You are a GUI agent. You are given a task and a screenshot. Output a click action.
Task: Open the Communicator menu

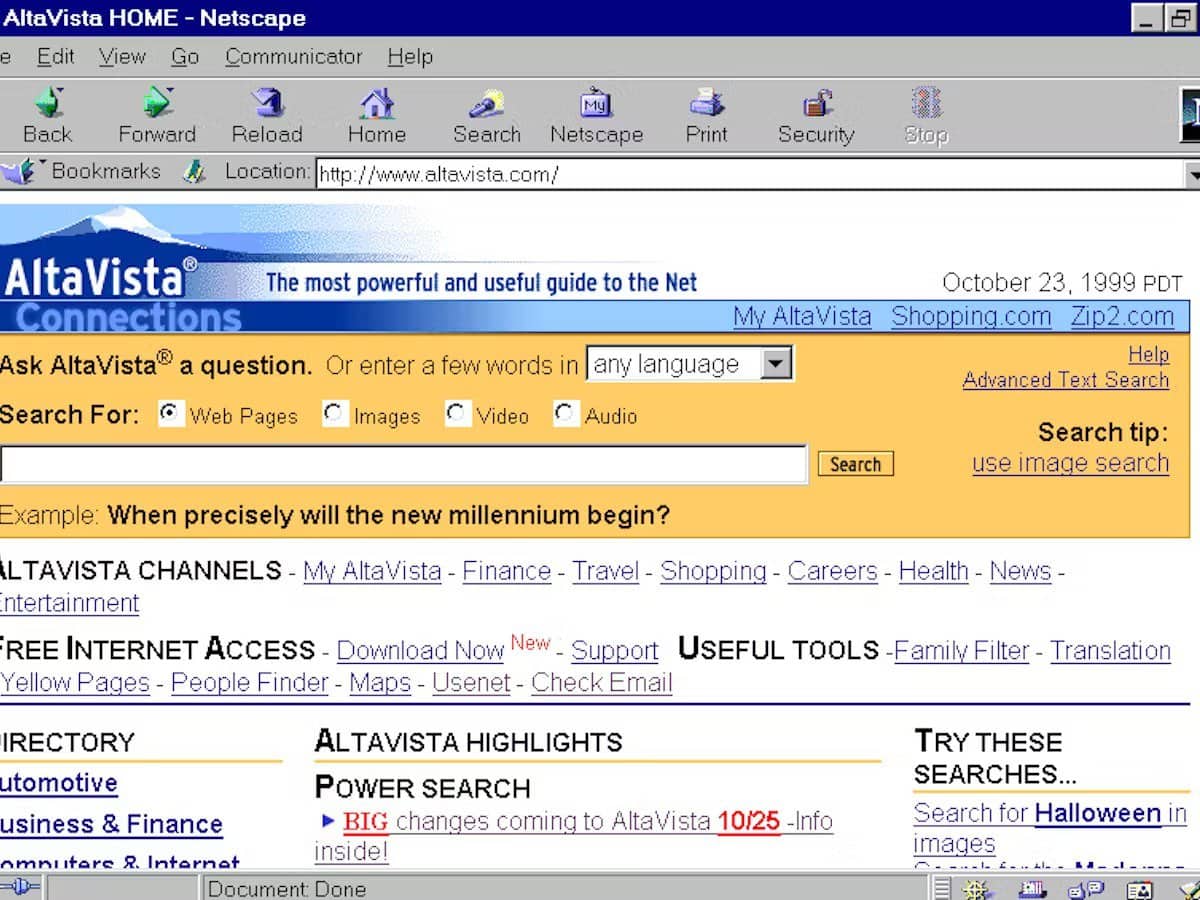coord(294,57)
